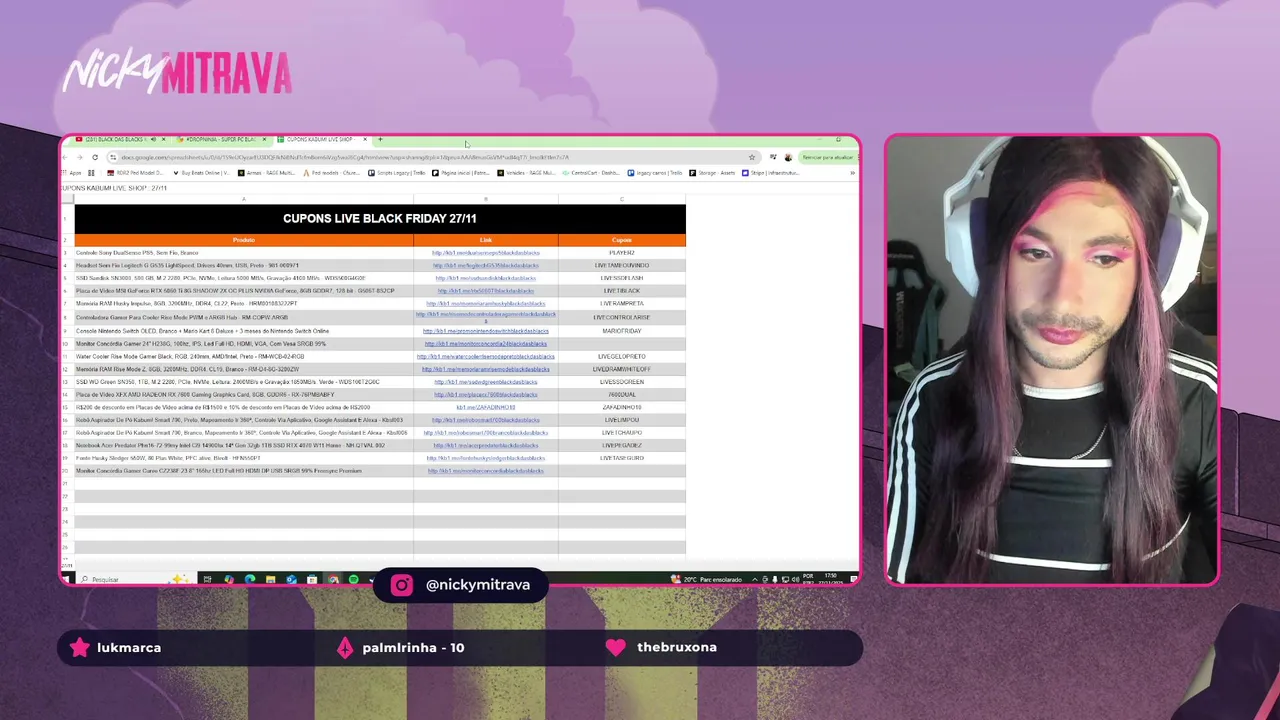Open the Armas - RAGE Multi bookmark
The height and width of the screenshot is (720, 1280).
[x=267, y=173]
